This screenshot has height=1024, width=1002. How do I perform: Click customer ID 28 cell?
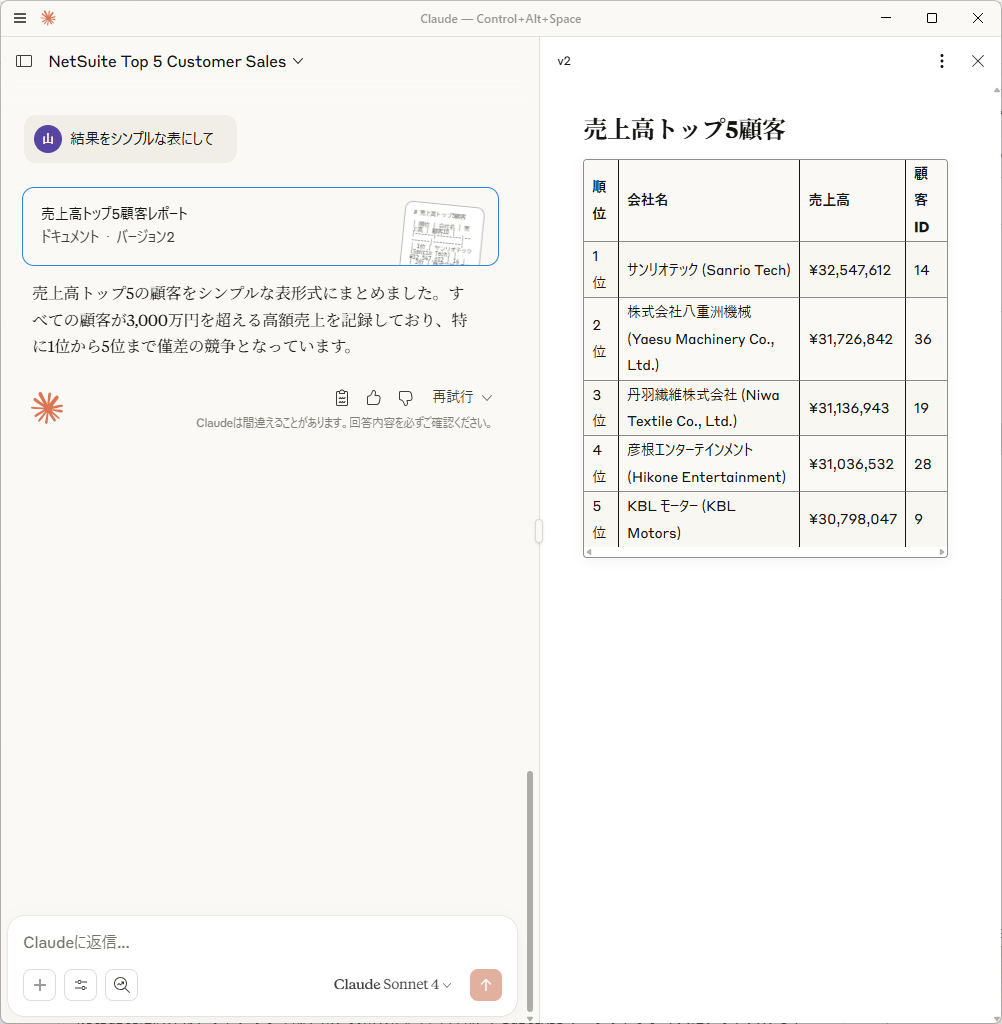(x=926, y=464)
